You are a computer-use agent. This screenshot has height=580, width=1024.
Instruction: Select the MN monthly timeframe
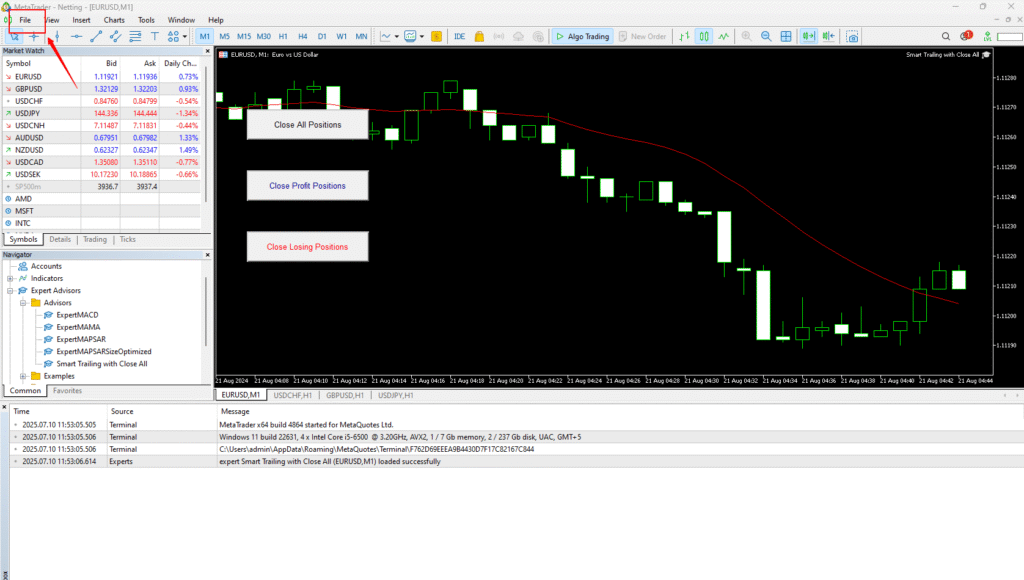pos(361,37)
